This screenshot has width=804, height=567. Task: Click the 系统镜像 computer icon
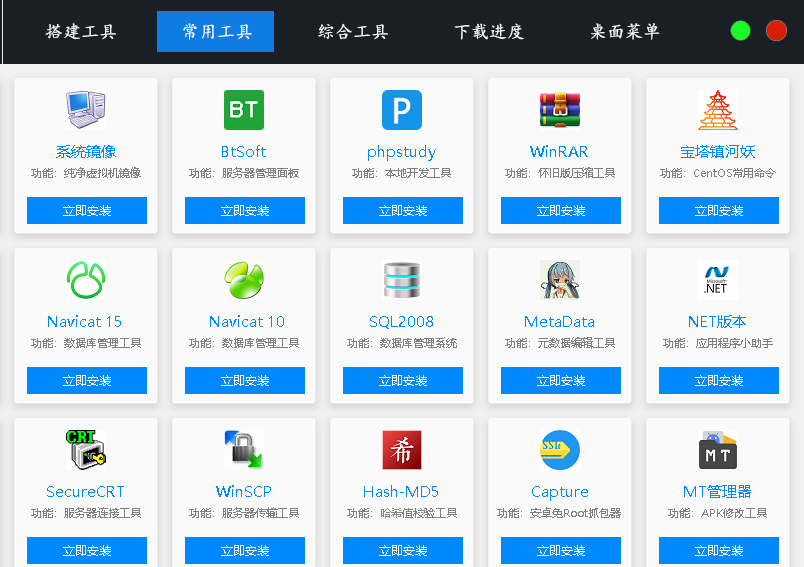tap(86, 110)
